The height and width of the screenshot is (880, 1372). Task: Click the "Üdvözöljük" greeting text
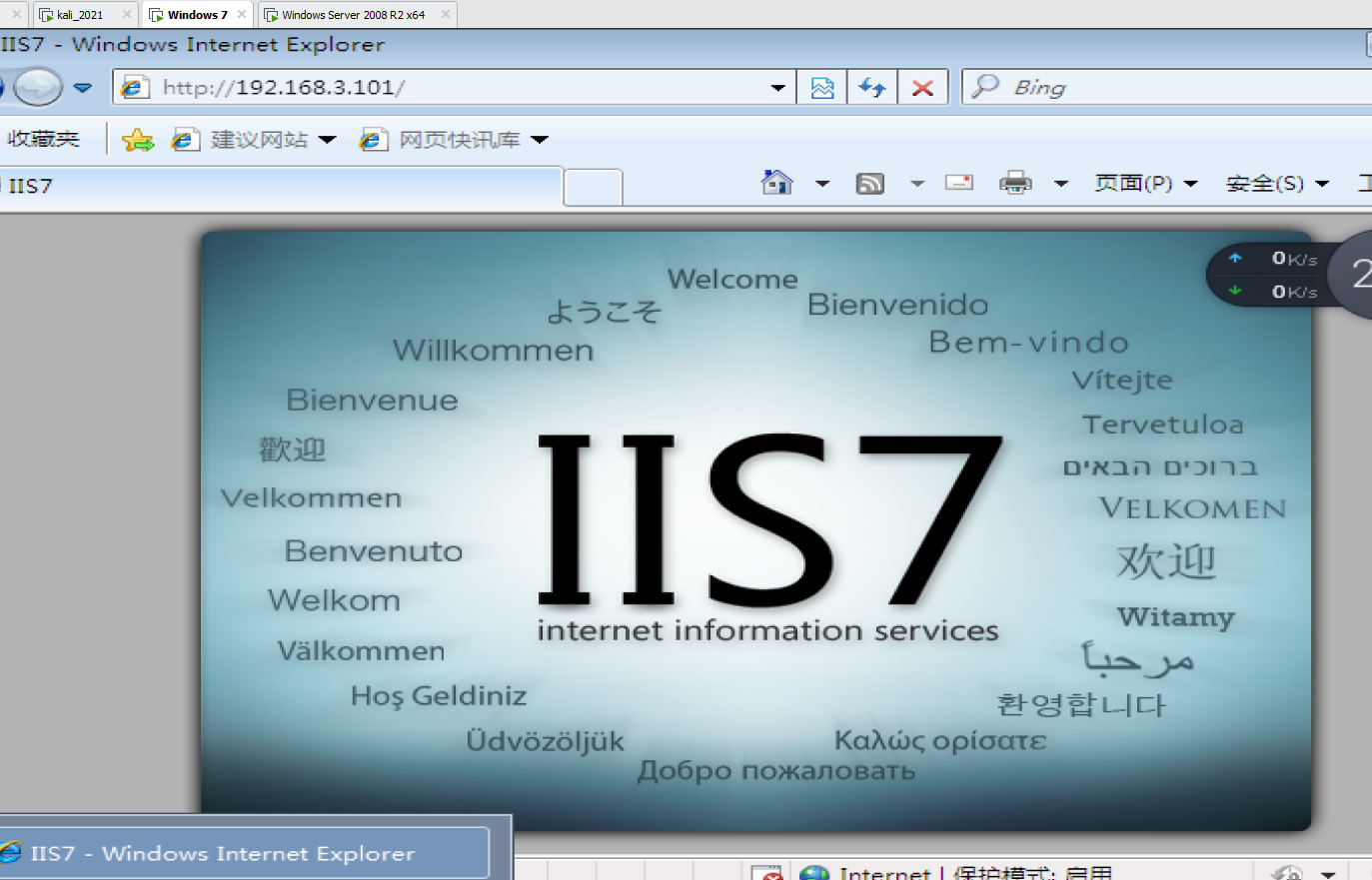coord(545,741)
